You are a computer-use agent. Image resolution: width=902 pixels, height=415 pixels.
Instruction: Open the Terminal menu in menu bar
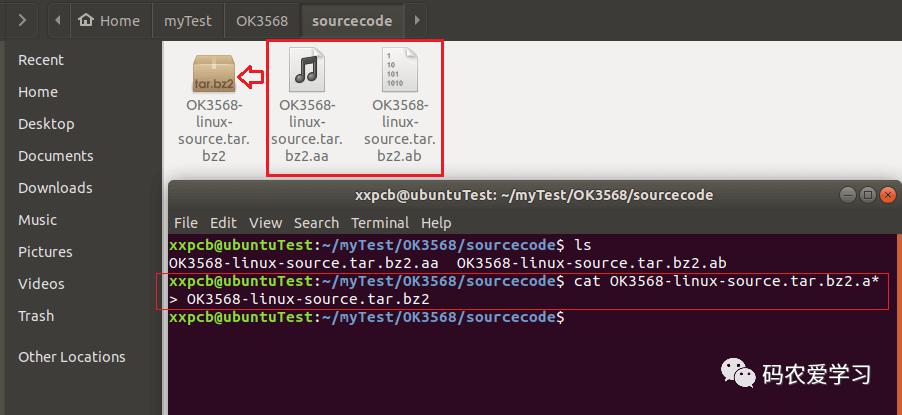tap(380, 223)
